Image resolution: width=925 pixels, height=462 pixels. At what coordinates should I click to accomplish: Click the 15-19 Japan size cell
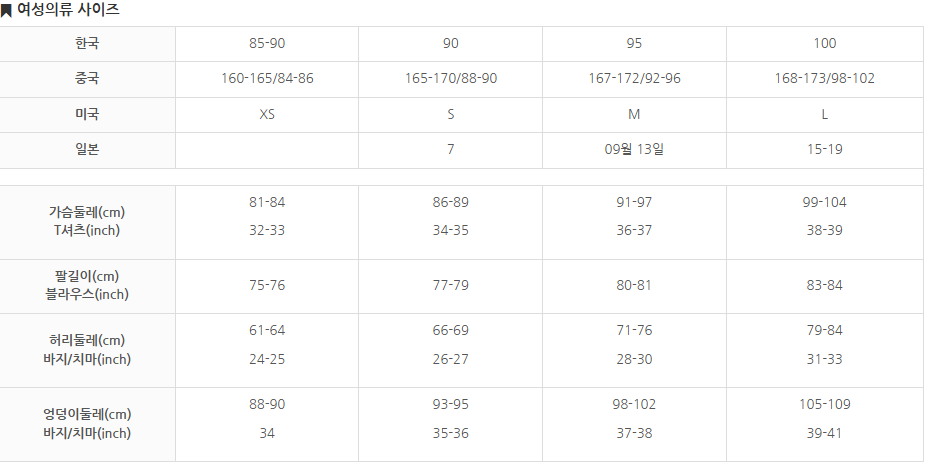pos(825,150)
